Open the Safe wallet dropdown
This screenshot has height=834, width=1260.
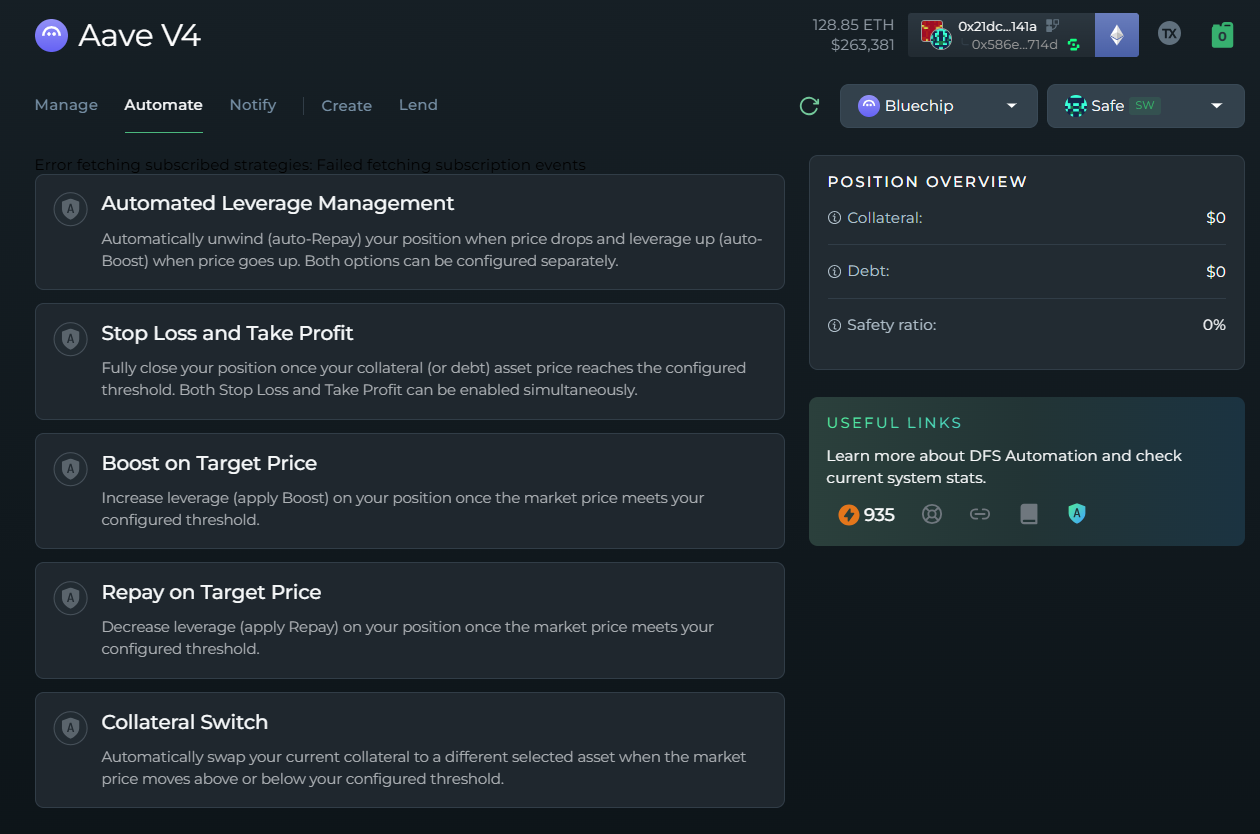point(1145,106)
